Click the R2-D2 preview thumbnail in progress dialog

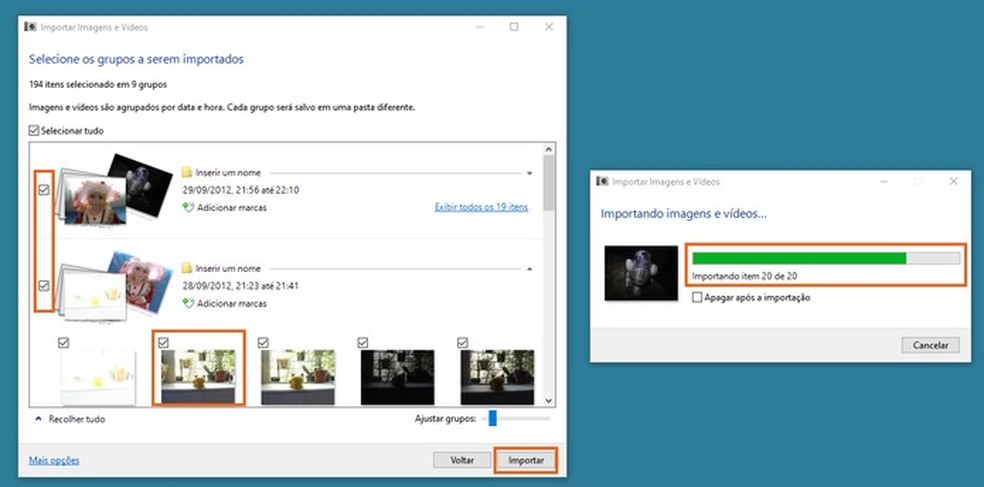(x=641, y=273)
